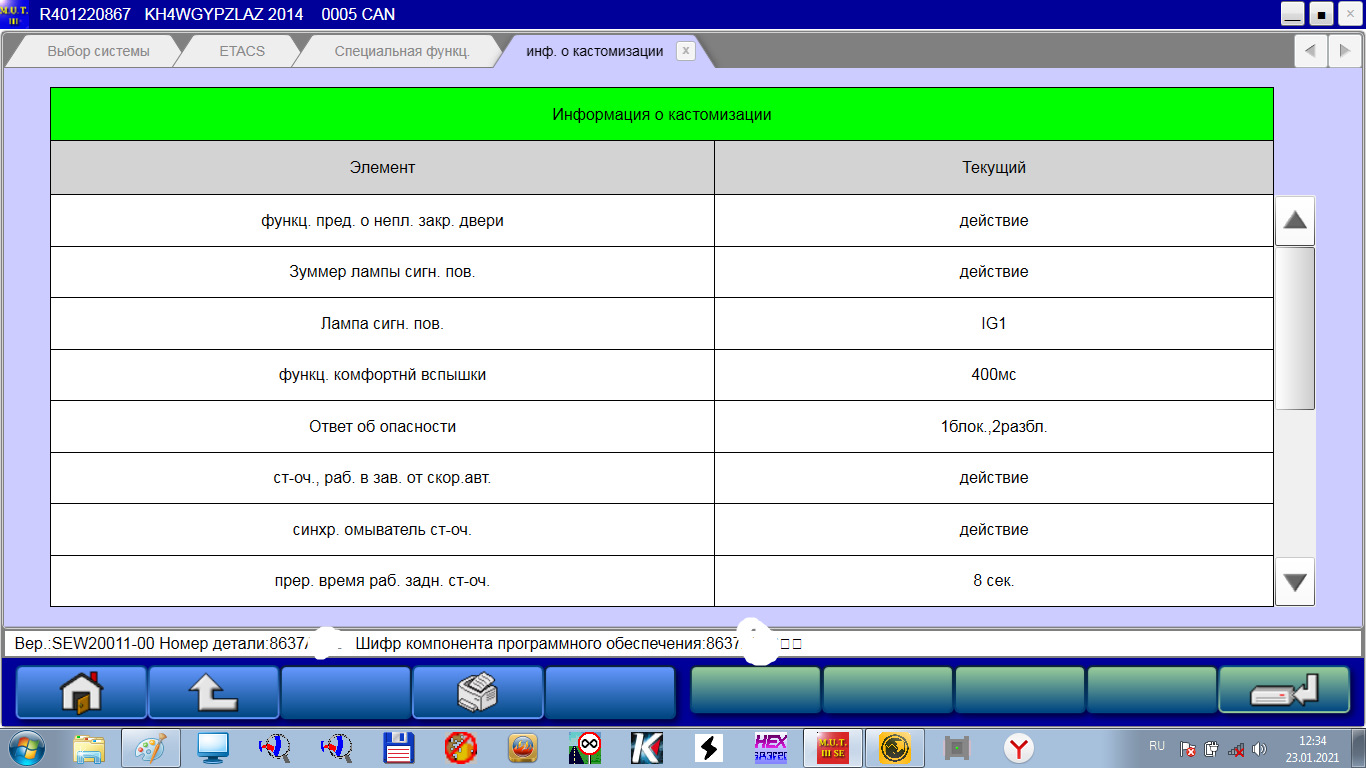Click the 'Информация о кастомизации' green header
This screenshot has height=768, width=1366.
point(662,114)
